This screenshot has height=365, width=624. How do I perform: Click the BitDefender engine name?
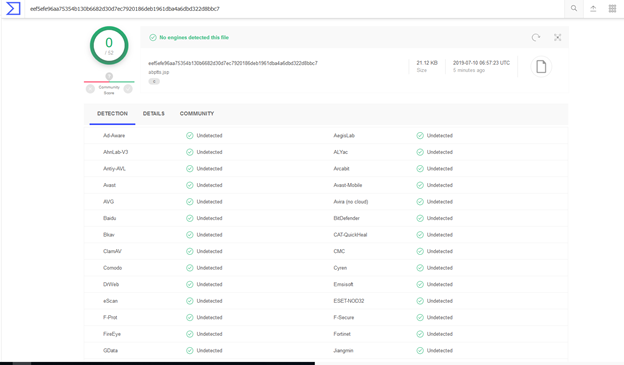347,218
